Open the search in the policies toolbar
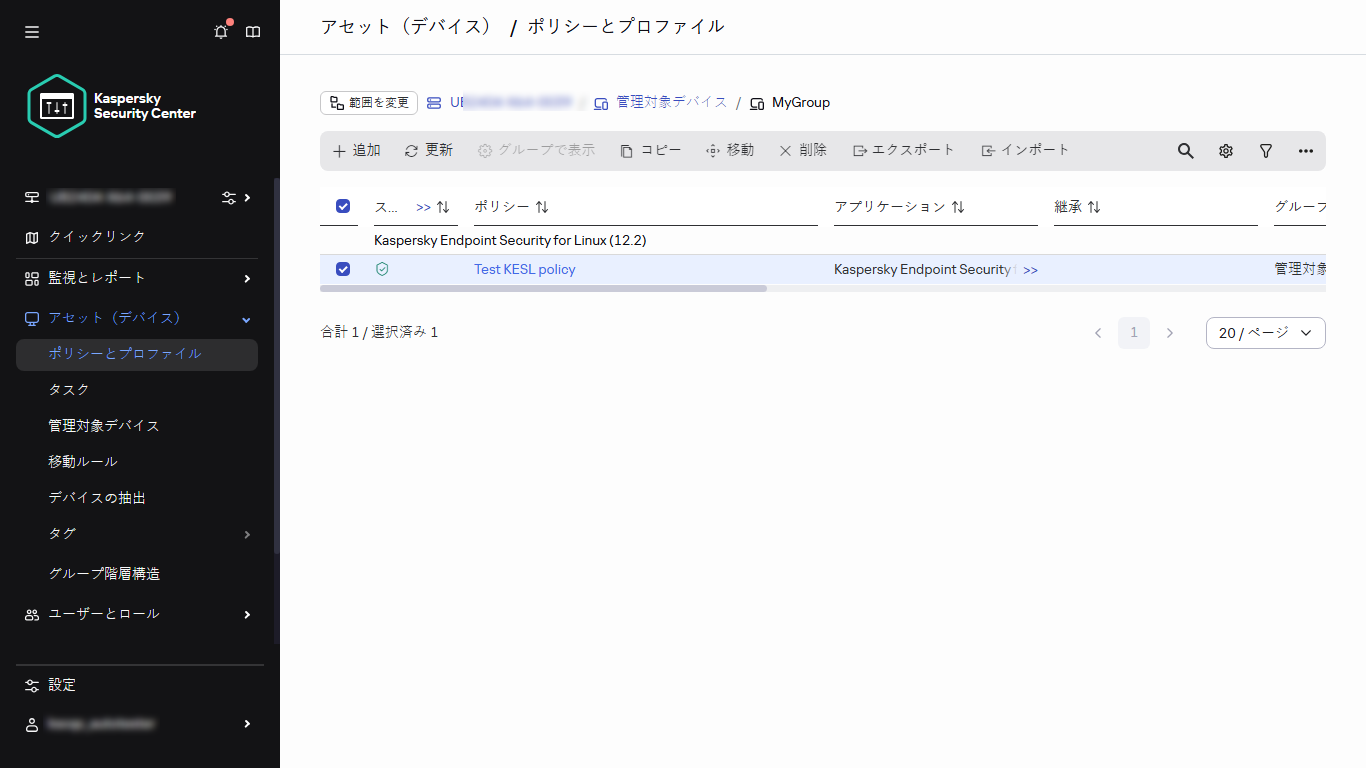This screenshot has width=1366, height=768. coord(1185,150)
